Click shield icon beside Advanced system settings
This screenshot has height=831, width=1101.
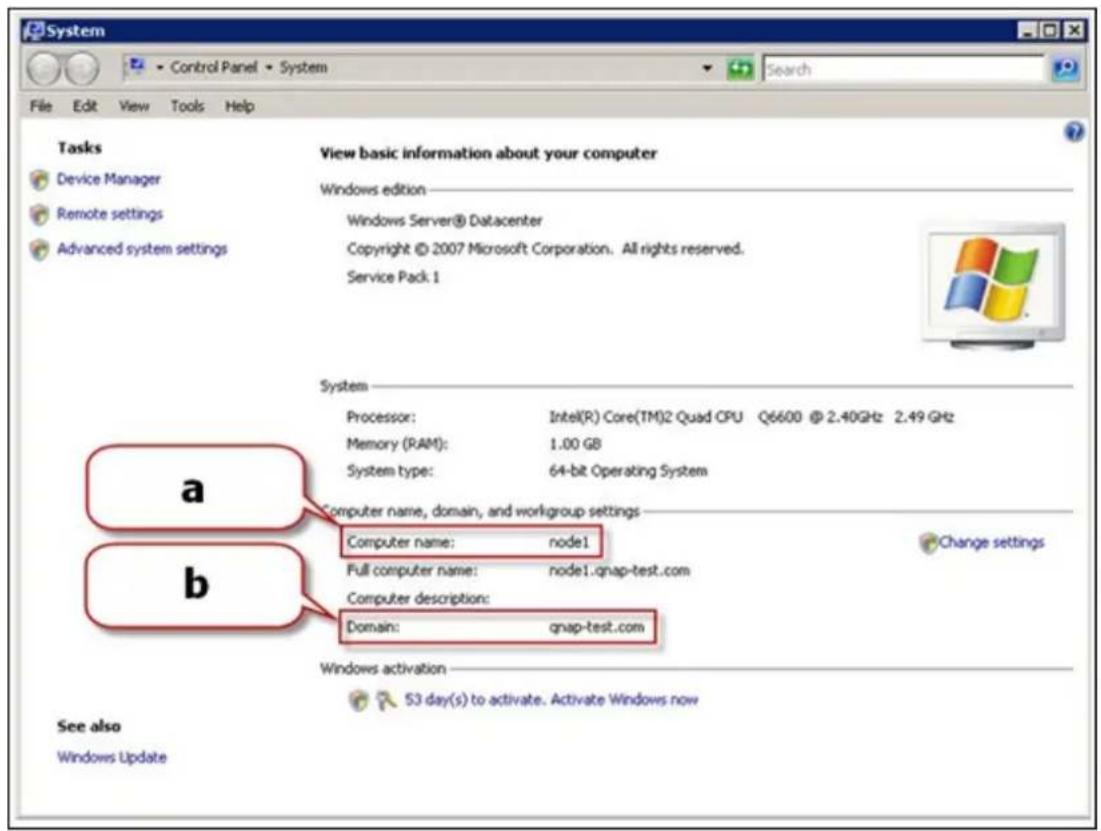click(39, 249)
